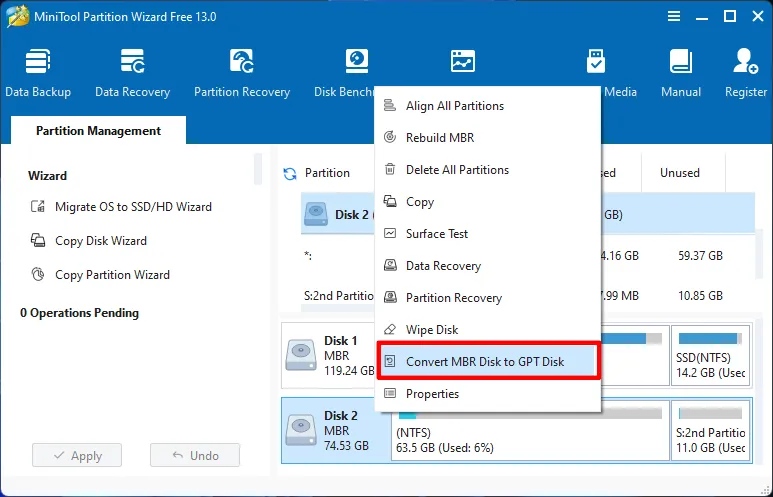Click the Undo button

point(195,455)
